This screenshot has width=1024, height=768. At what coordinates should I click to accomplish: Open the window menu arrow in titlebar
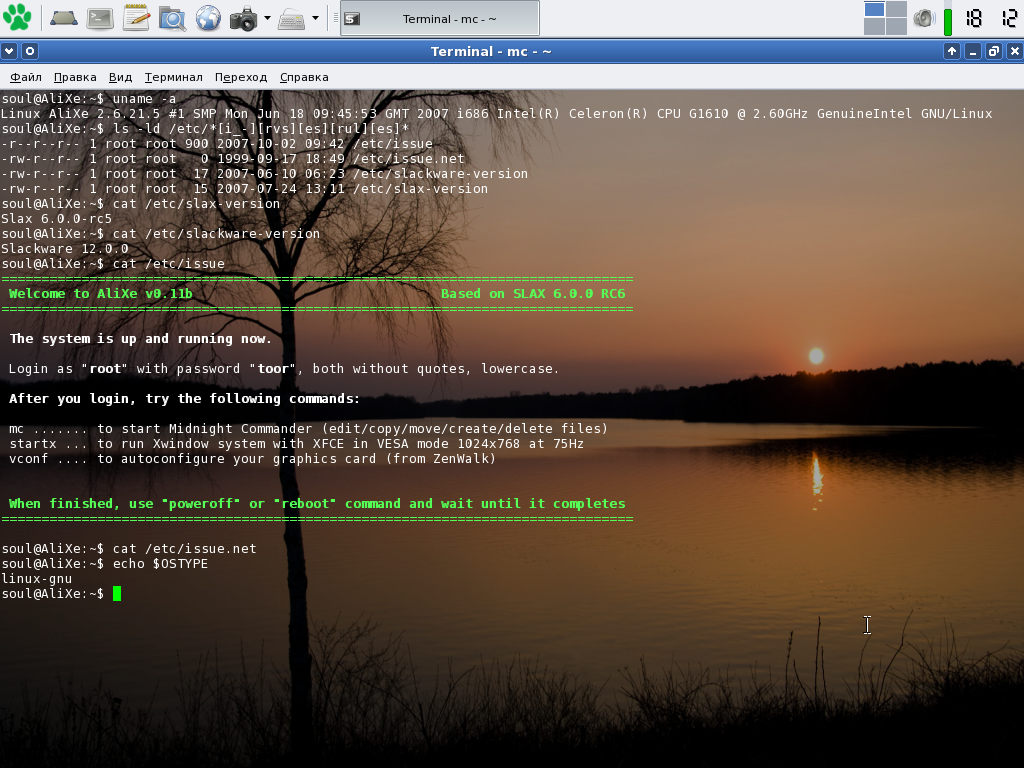pos(9,51)
